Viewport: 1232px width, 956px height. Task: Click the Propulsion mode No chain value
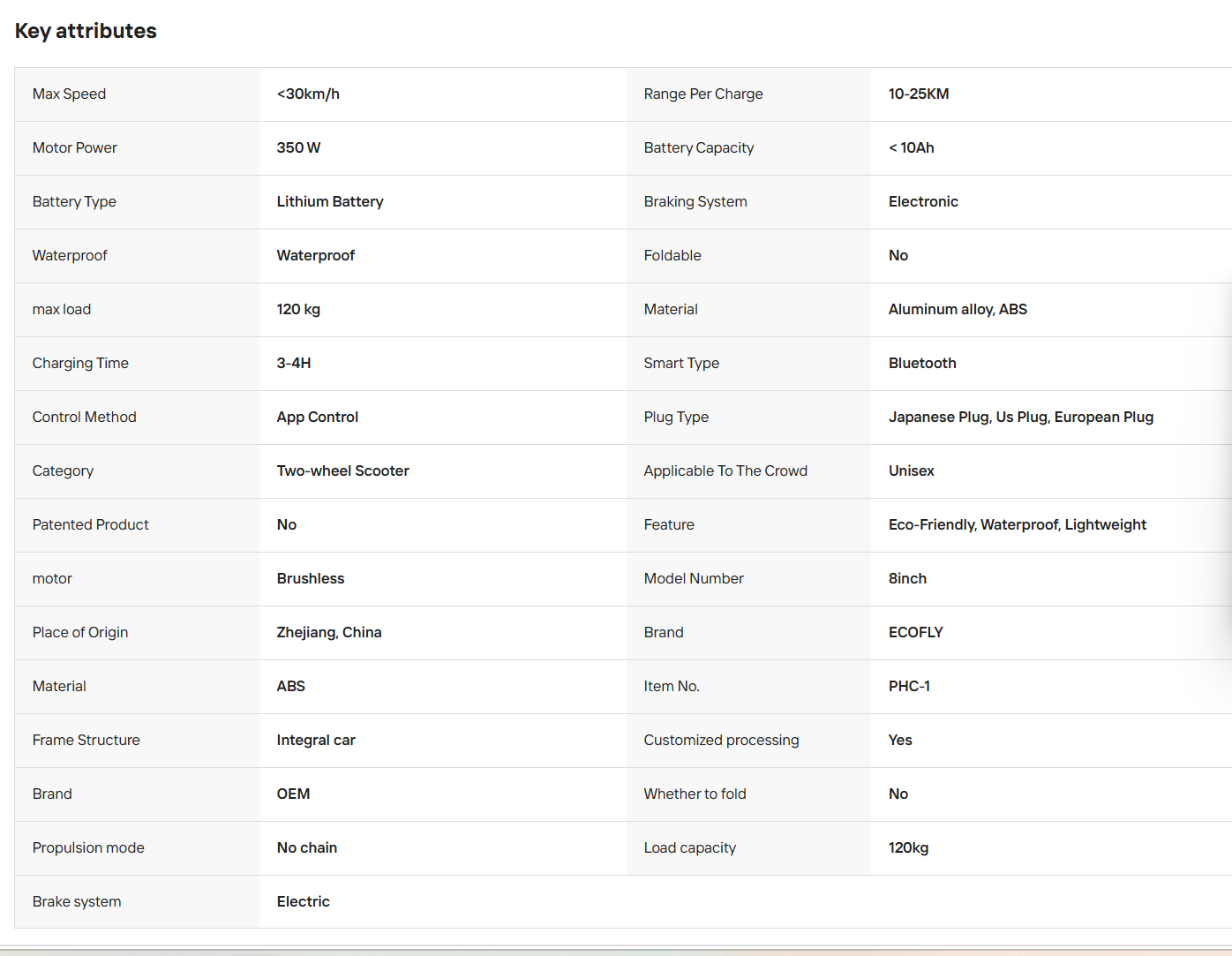[307, 847]
